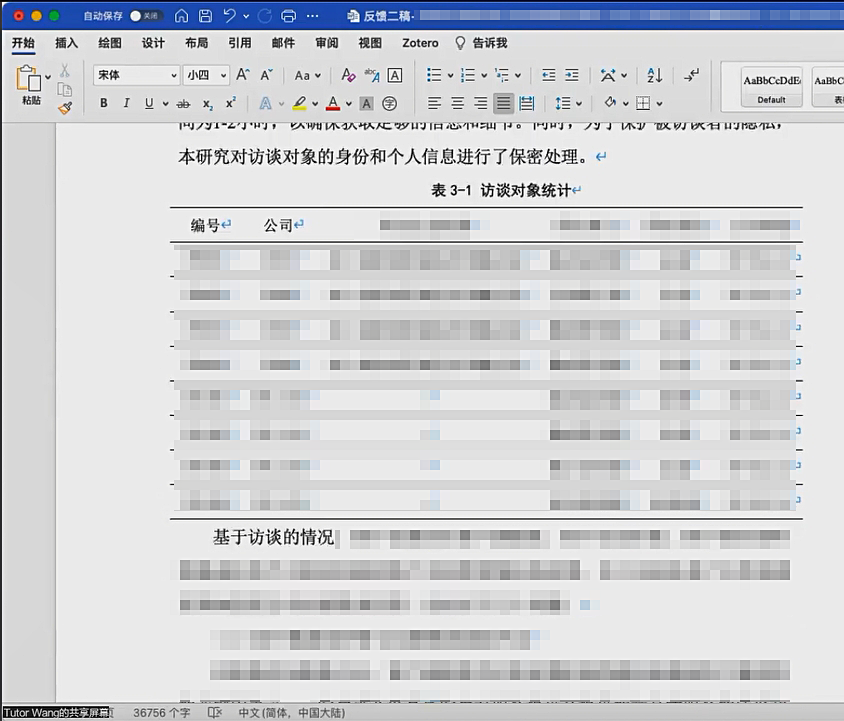This screenshot has width=844, height=721.
Task: Expand the paste options arrow
Action: (x=48, y=77)
